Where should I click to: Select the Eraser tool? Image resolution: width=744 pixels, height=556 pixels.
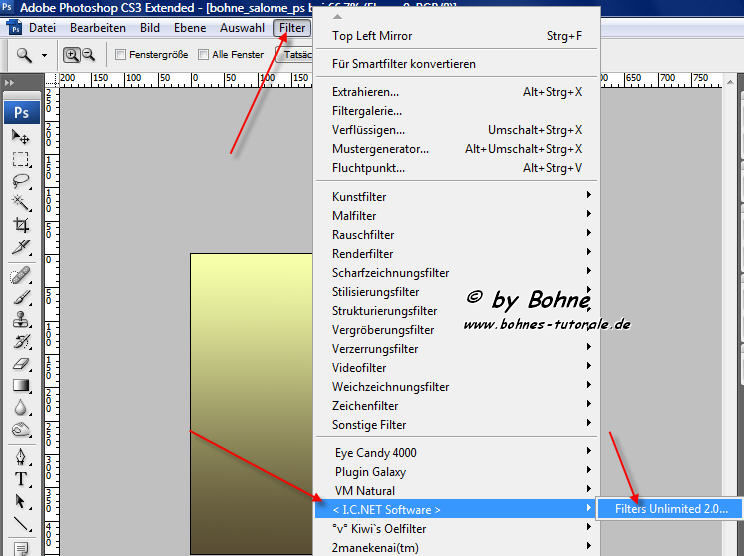pos(20,364)
